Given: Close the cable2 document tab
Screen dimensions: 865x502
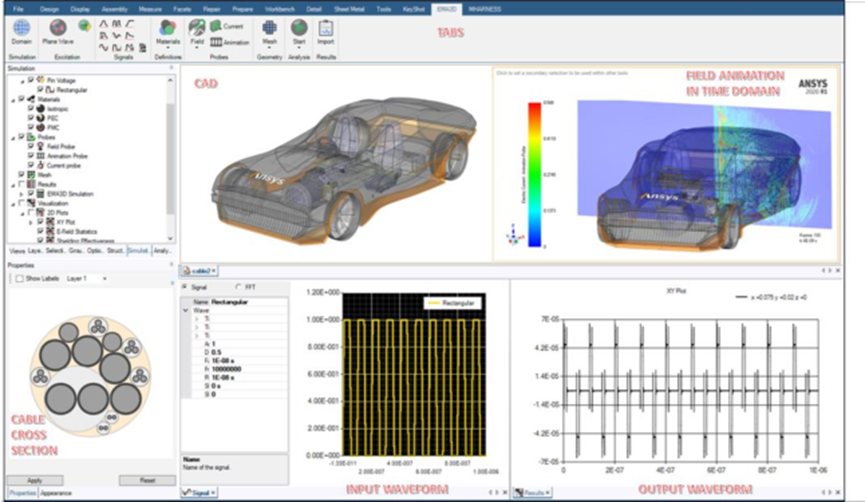Looking at the screenshot, I should [x=213, y=271].
